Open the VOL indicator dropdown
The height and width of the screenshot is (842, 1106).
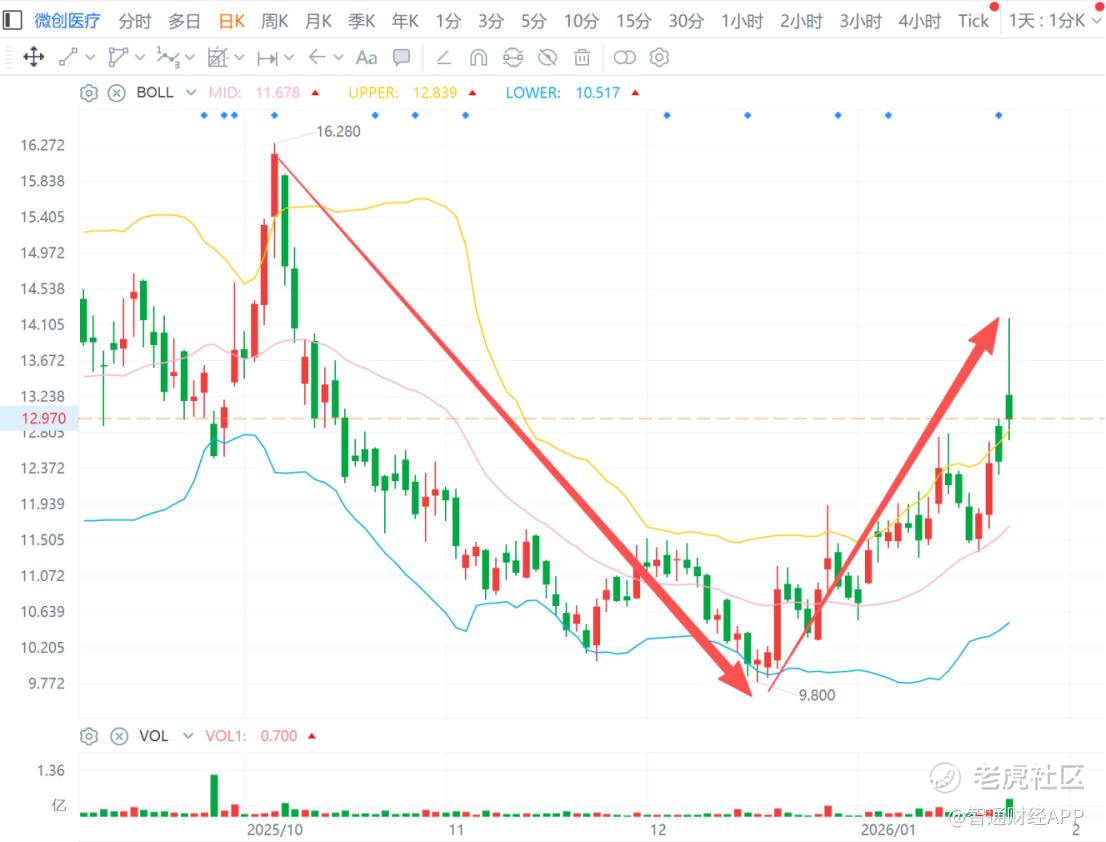[x=188, y=736]
